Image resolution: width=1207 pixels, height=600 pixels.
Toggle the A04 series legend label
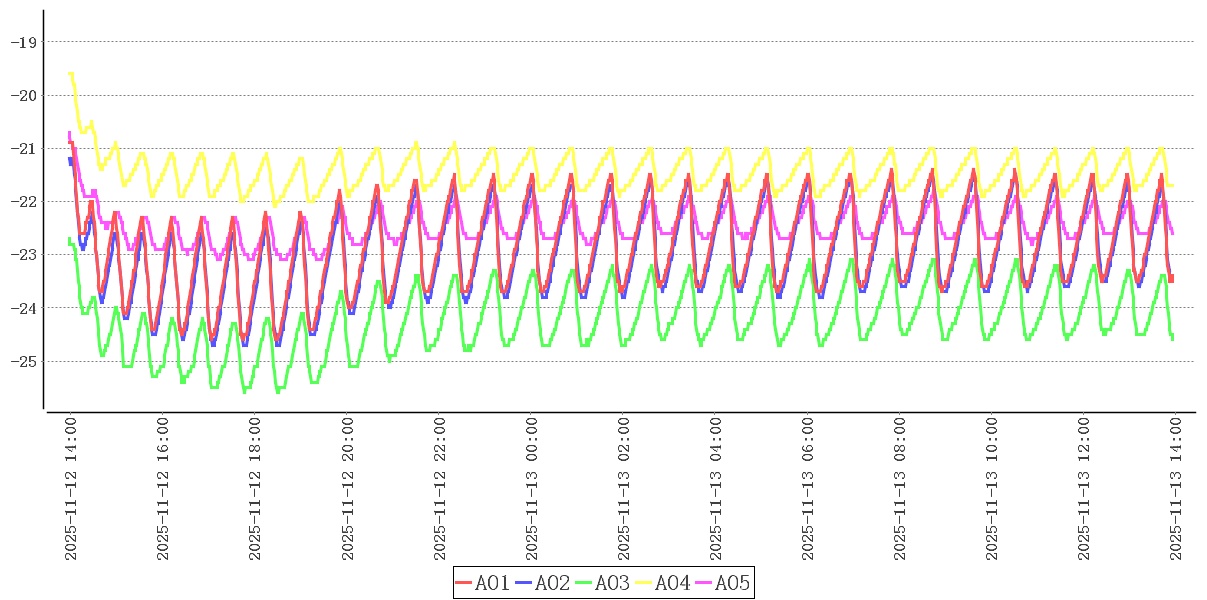673,583
